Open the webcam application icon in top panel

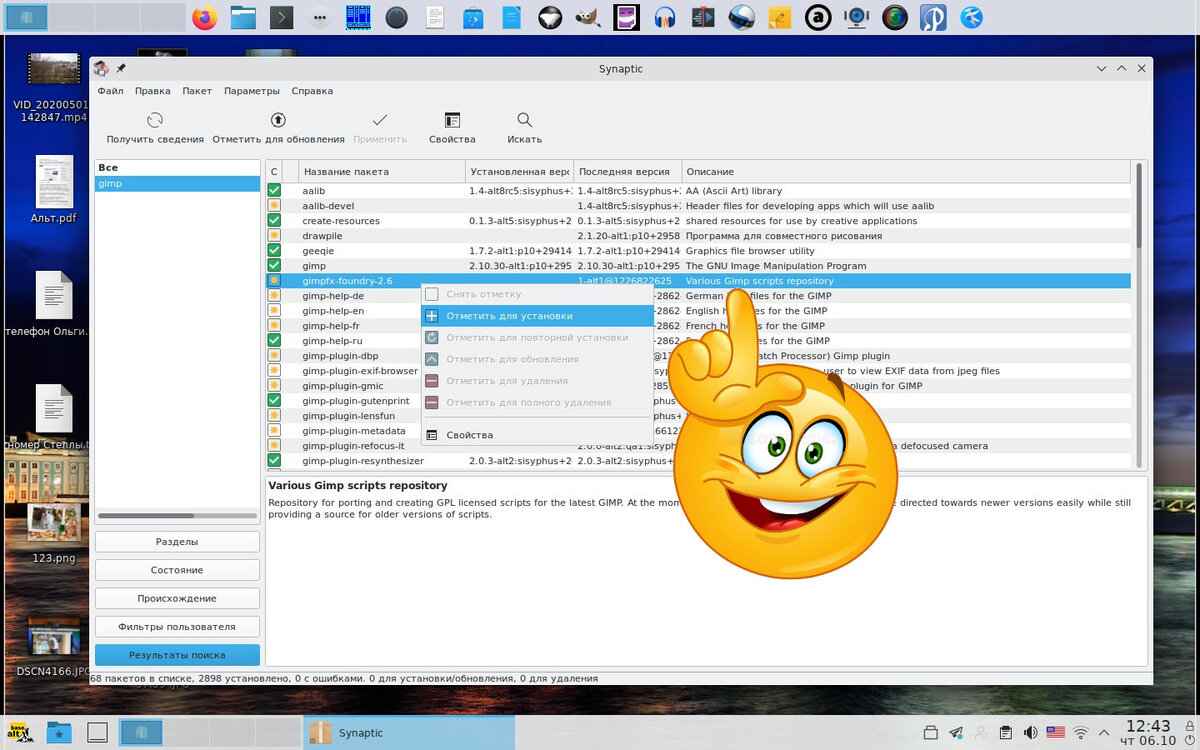point(855,17)
